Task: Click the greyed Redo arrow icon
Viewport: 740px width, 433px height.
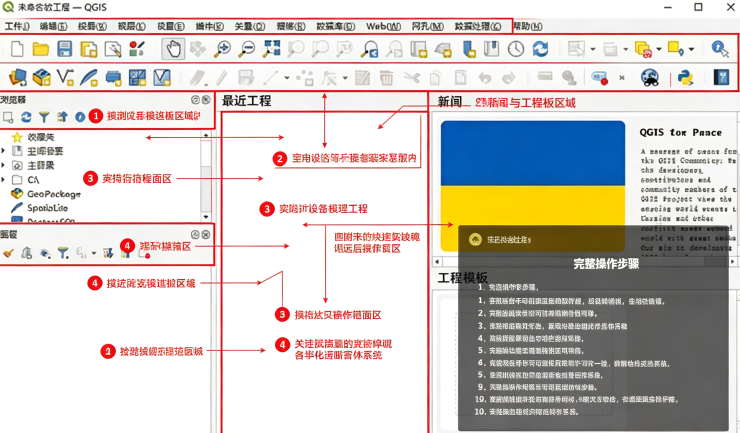Action: coord(509,77)
